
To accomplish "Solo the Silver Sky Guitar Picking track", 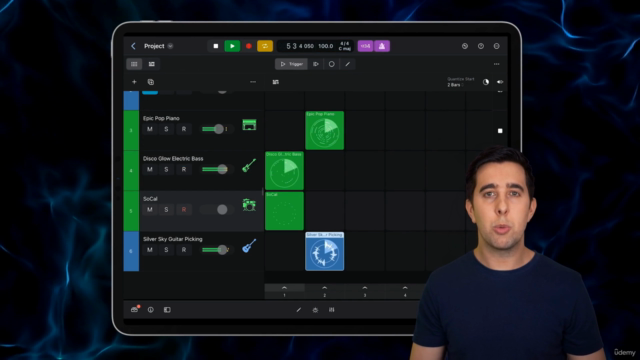I will (x=166, y=250).
